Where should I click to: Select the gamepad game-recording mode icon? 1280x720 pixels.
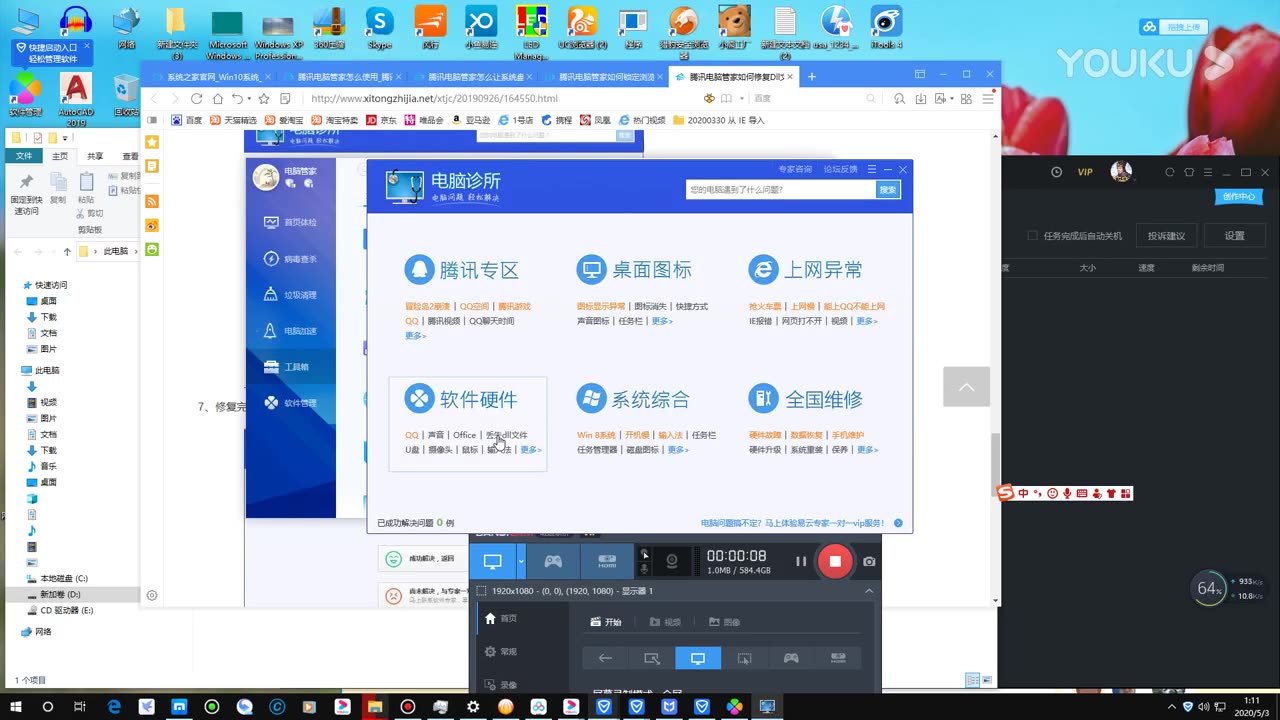click(552, 561)
